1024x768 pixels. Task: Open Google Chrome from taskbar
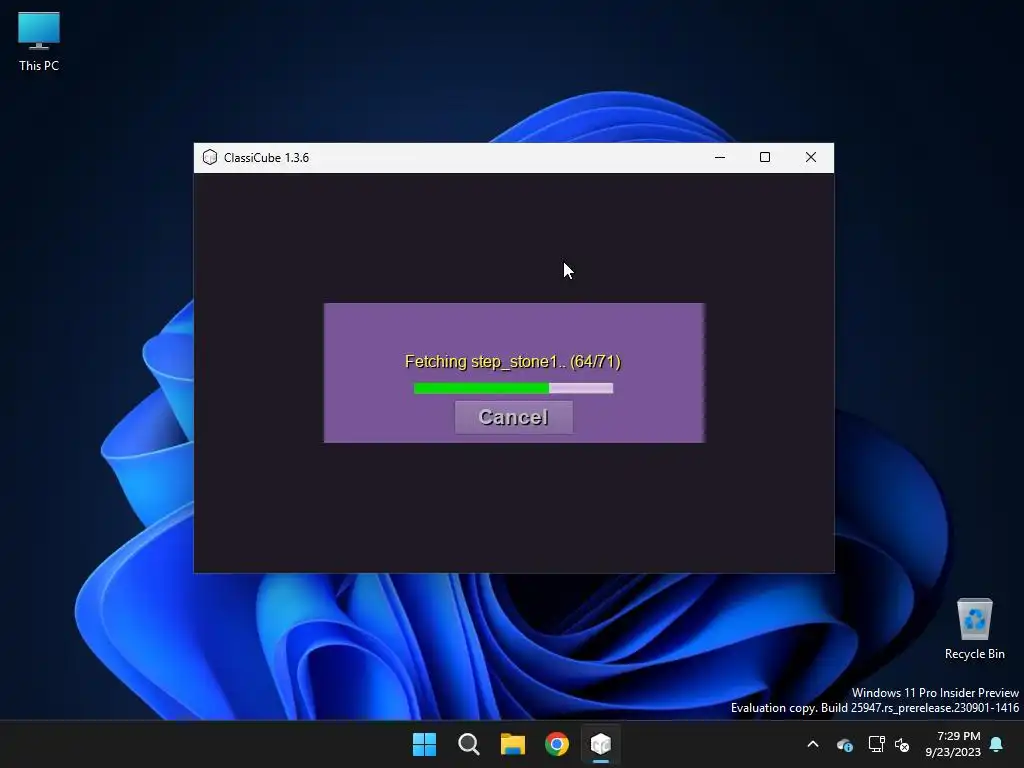click(x=557, y=744)
